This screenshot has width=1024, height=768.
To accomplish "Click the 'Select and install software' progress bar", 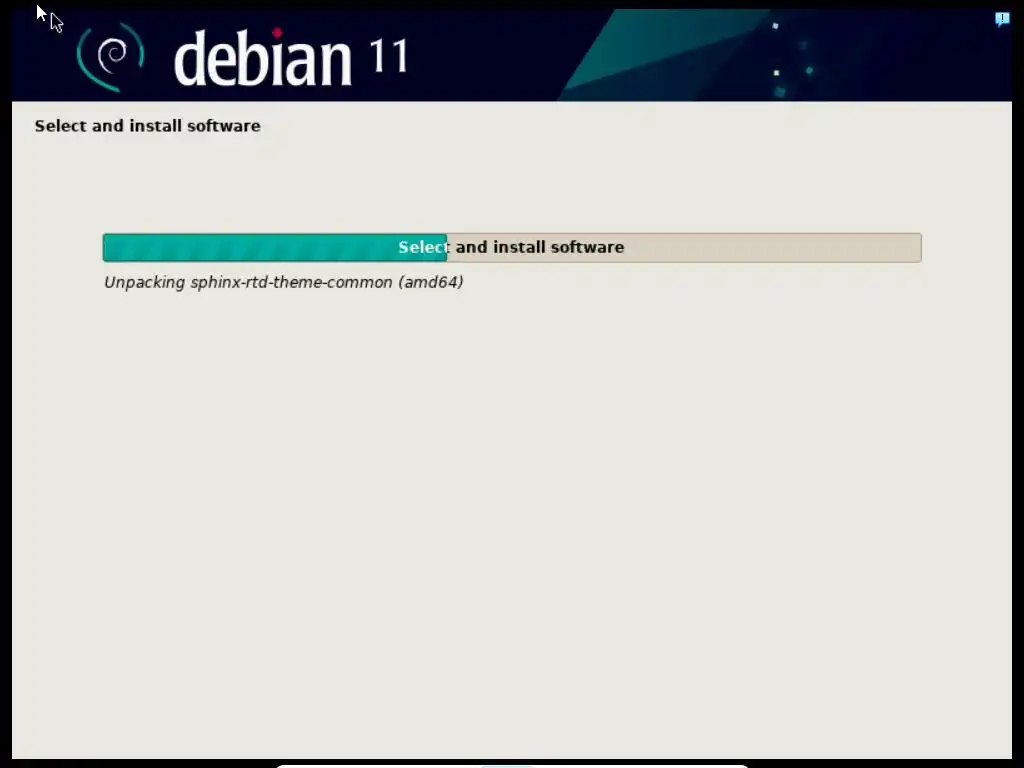I will 512,248.
